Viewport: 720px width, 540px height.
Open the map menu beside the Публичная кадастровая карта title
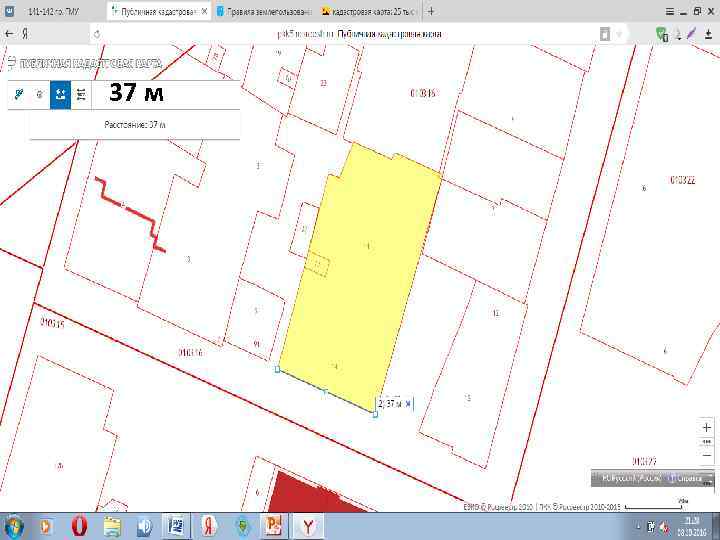tap(11, 62)
